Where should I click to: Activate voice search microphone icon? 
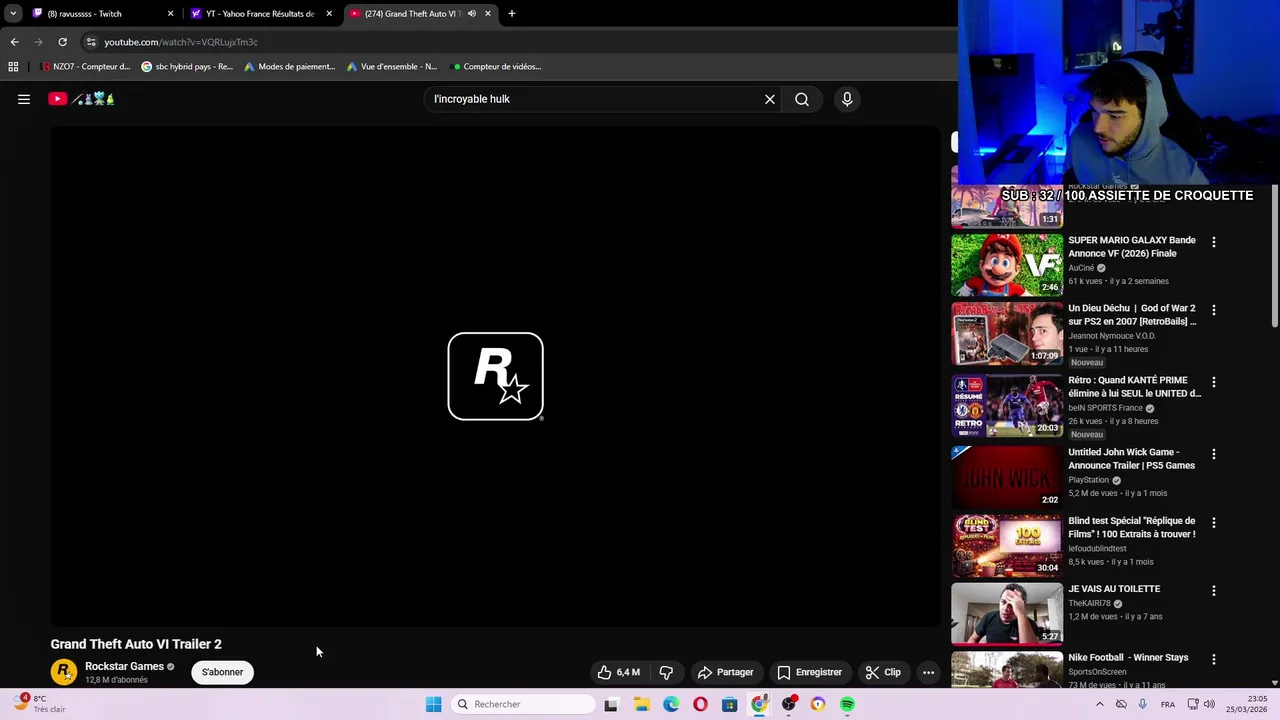[x=847, y=99]
